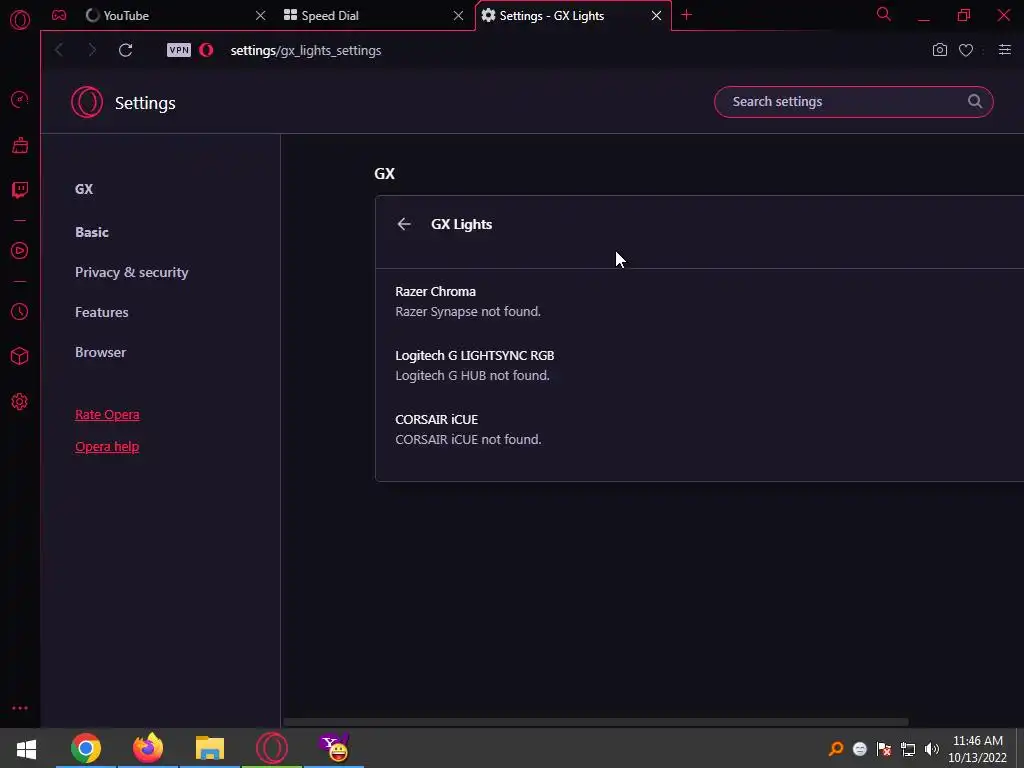This screenshot has height=768, width=1024.
Task: Click the Opera help link
Action: click(107, 447)
